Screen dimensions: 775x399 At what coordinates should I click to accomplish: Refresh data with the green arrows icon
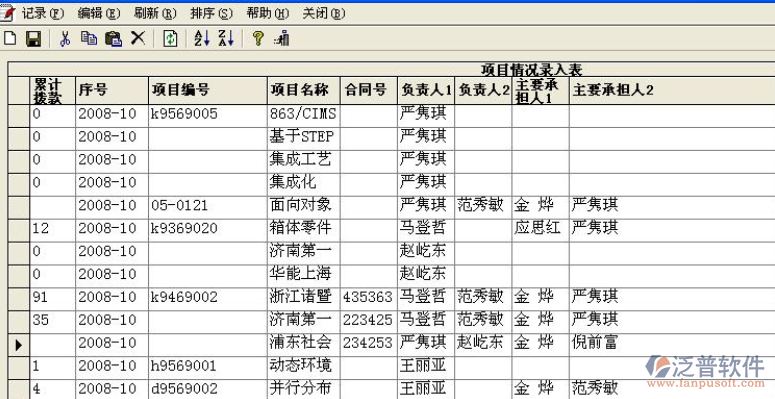pos(170,39)
